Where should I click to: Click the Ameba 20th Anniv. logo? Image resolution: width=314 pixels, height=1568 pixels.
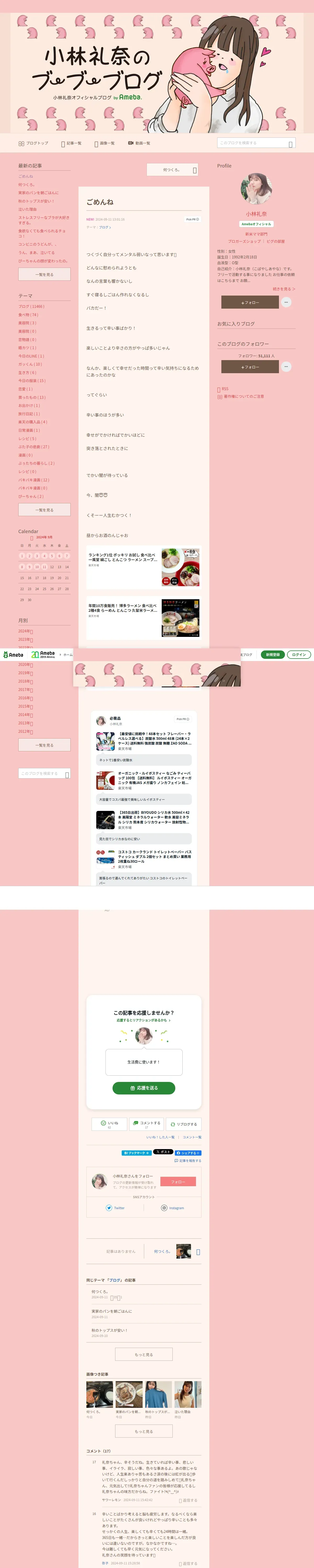coord(43,655)
